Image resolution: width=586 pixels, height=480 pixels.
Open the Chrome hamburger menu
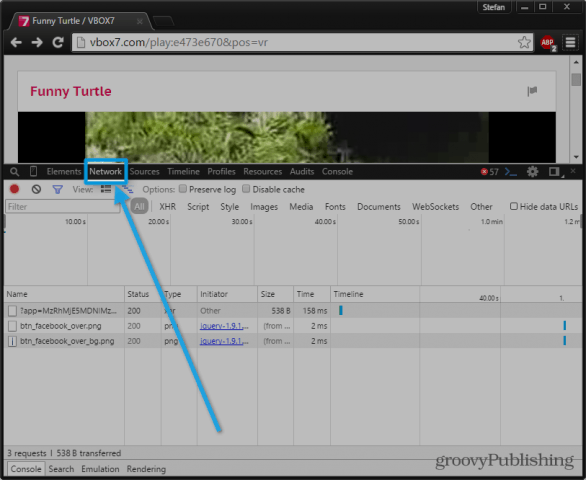[570, 42]
